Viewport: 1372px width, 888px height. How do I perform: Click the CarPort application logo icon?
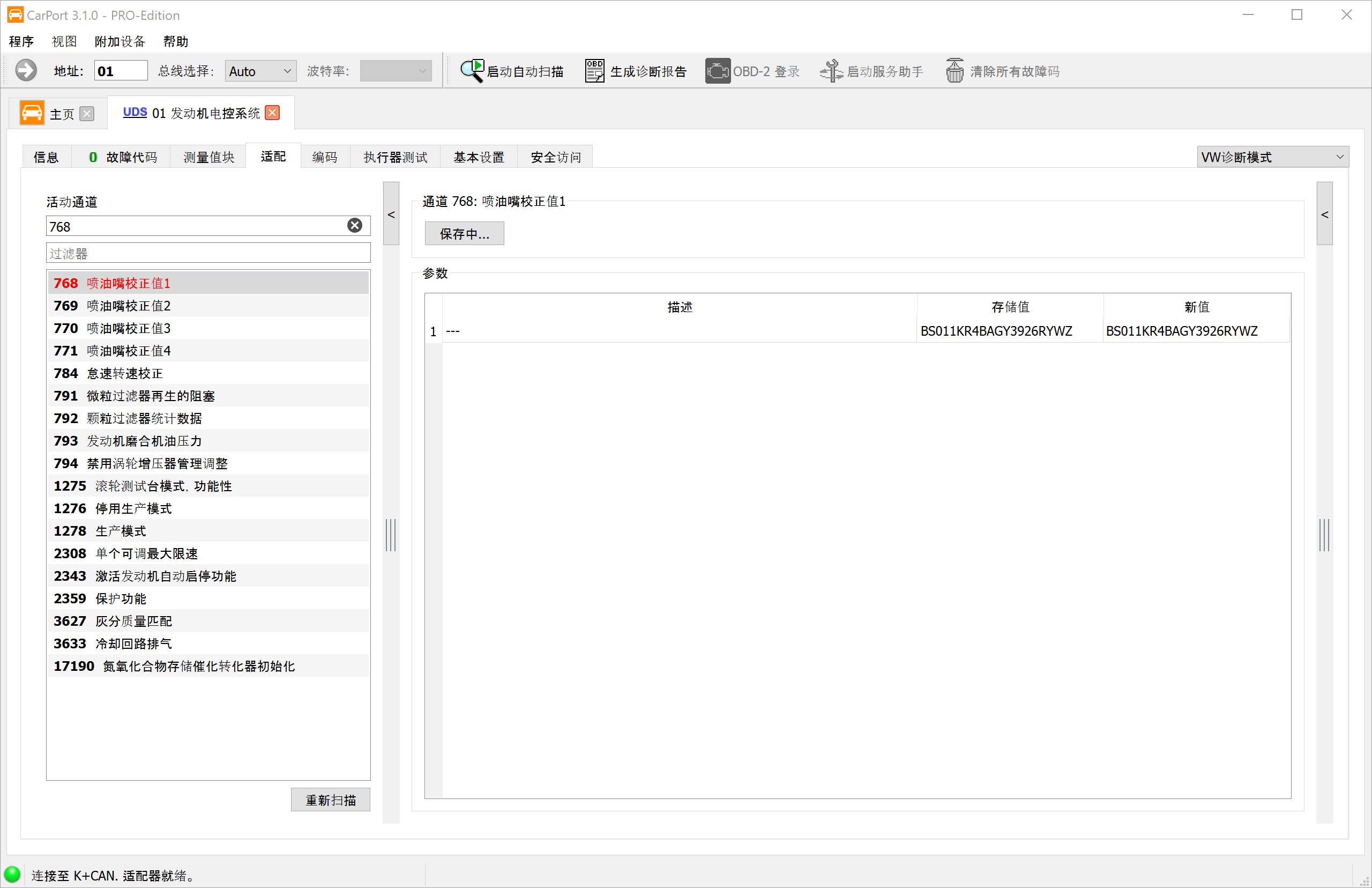tap(15, 14)
